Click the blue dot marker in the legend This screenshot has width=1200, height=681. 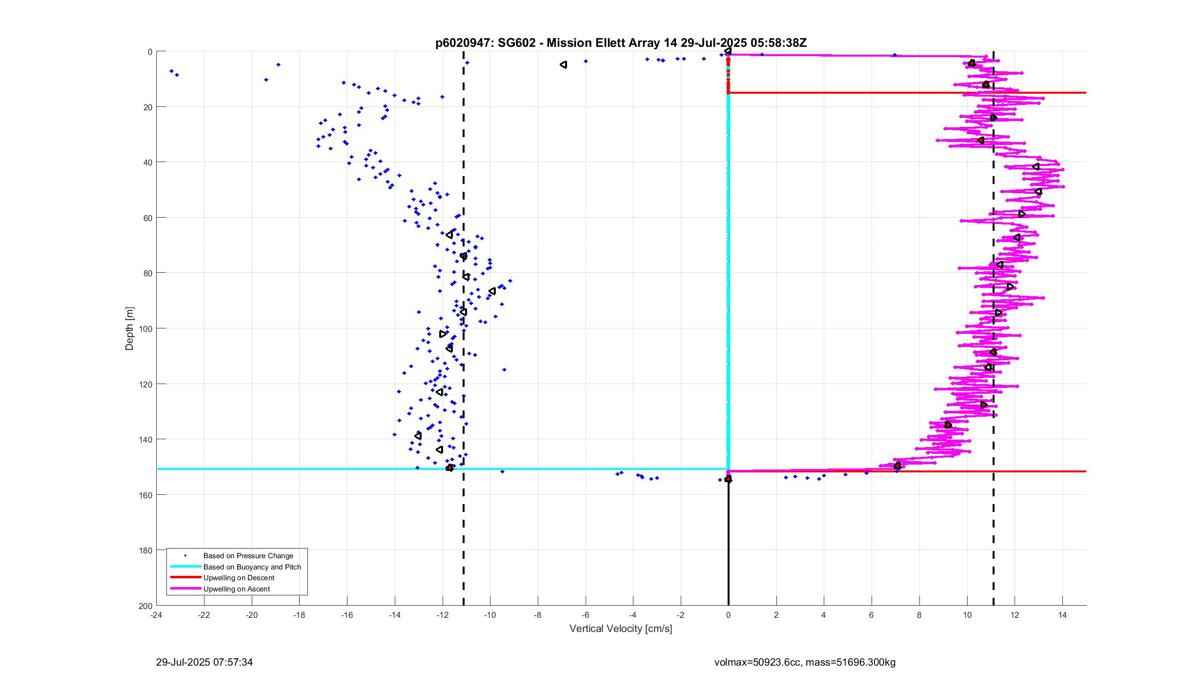coord(183,555)
